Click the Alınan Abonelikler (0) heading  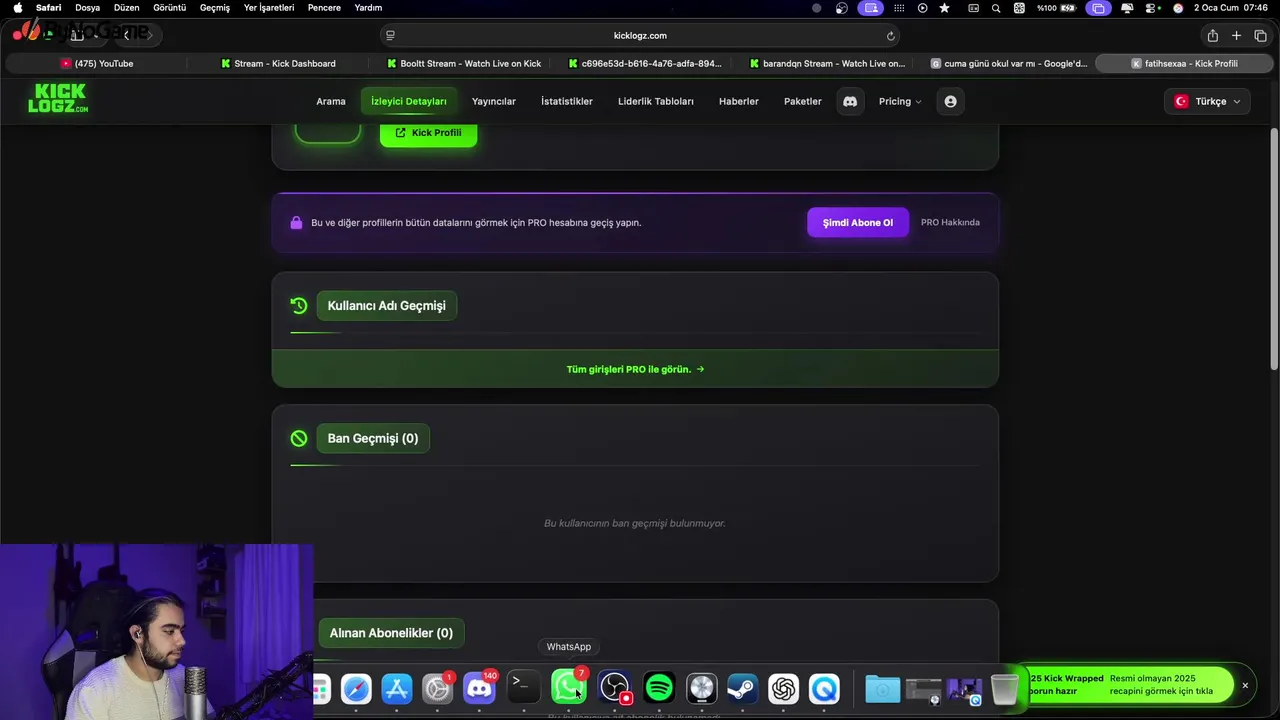[391, 633]
